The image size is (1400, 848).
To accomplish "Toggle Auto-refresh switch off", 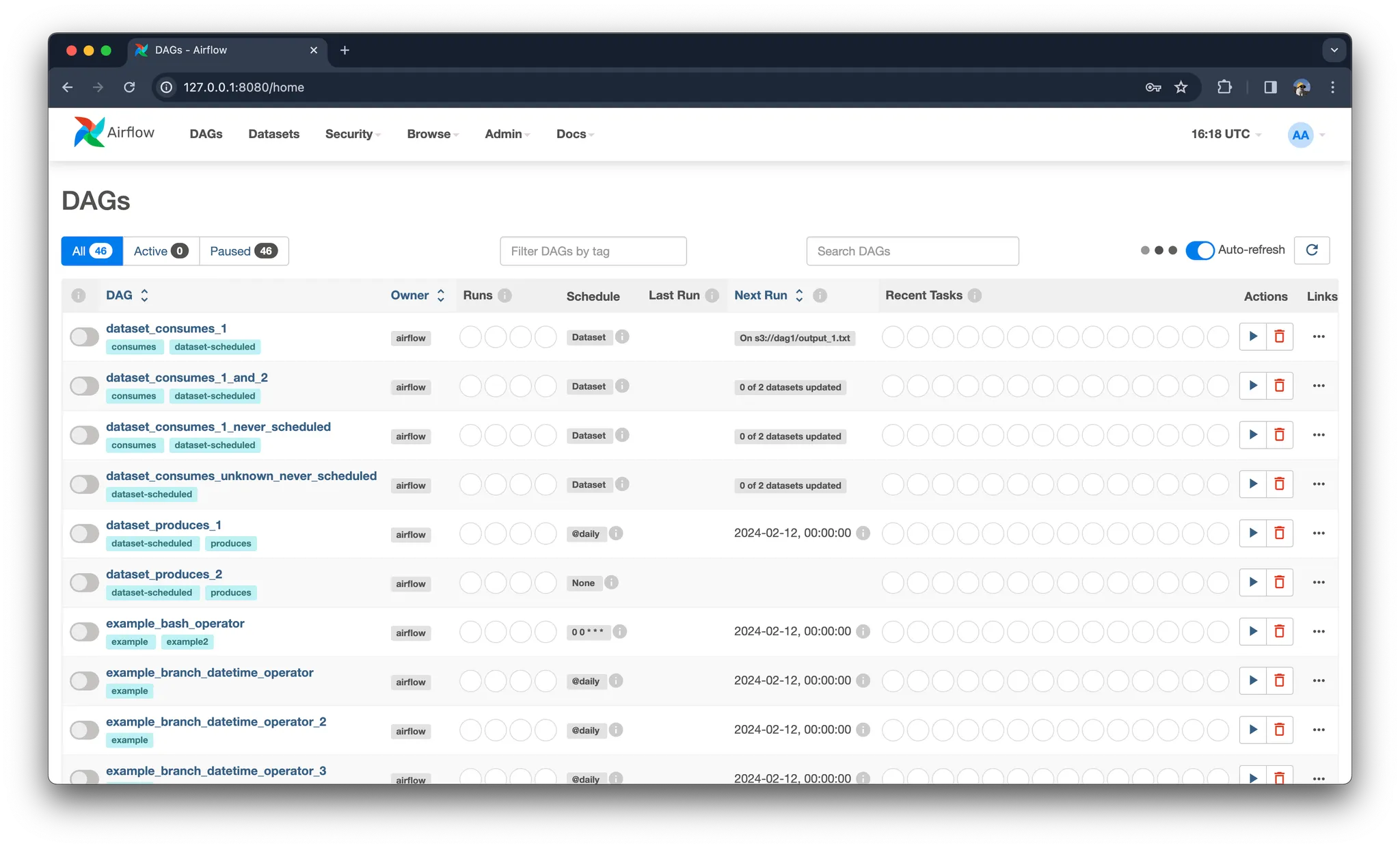I will coord(1200,250).
